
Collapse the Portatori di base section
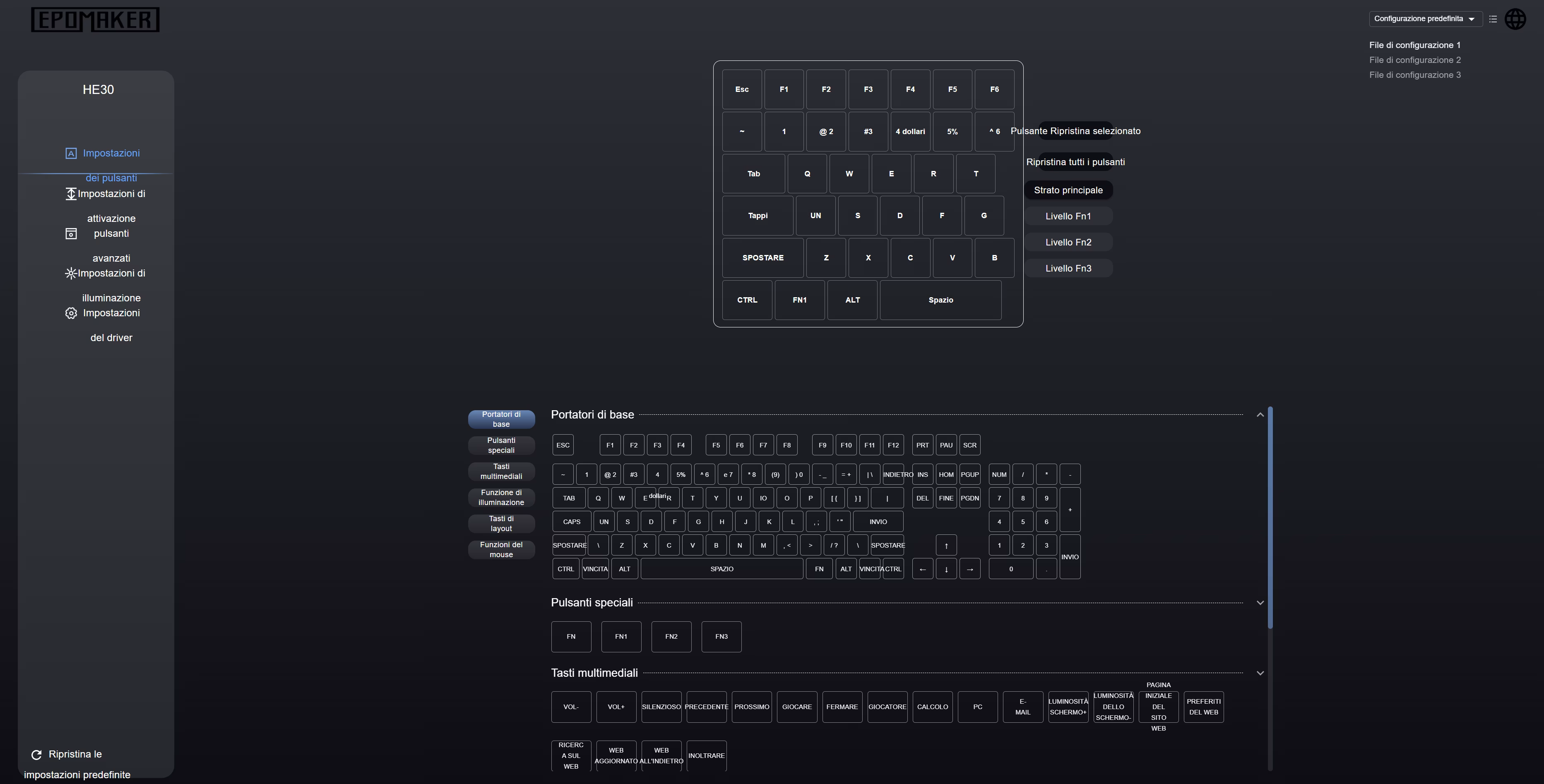(1260, 415)
